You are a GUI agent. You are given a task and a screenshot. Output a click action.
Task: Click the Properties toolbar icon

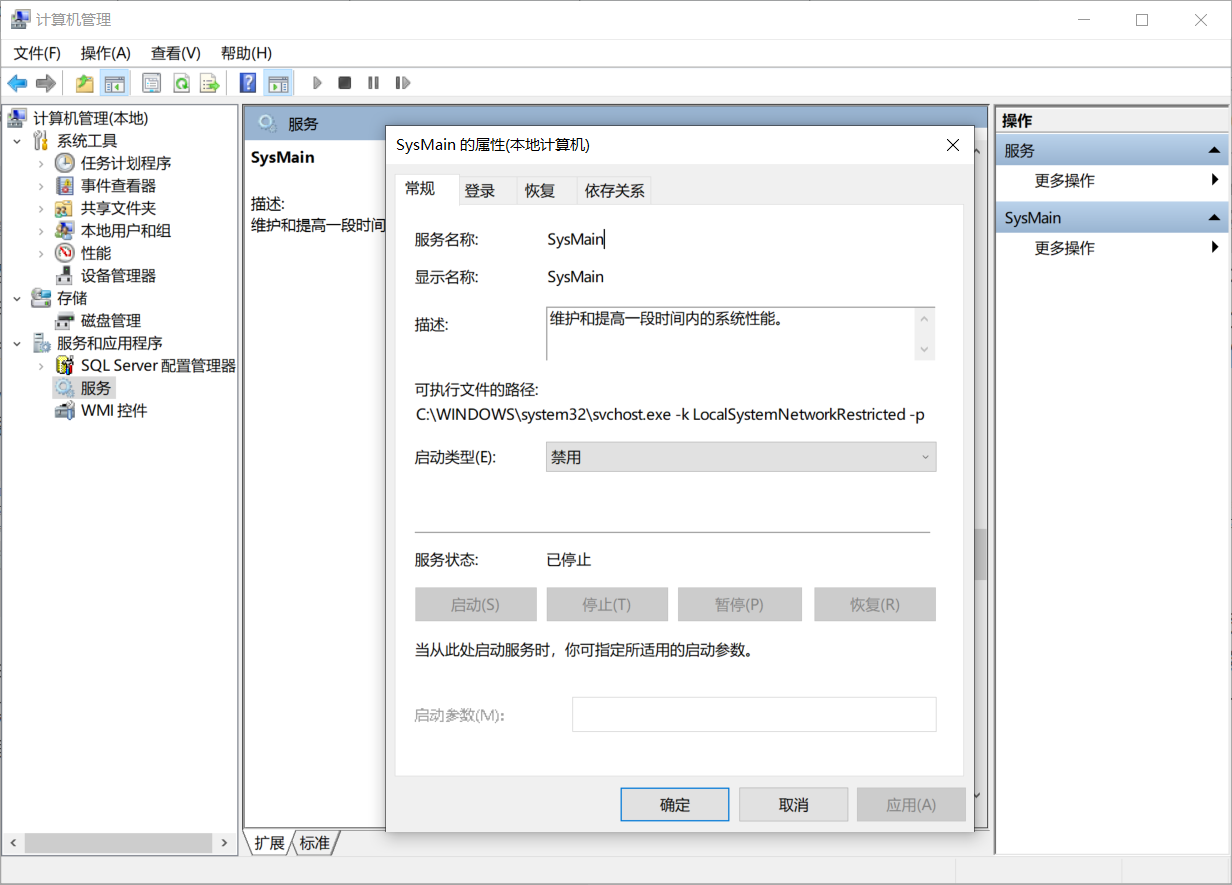[x=152, y=83]
